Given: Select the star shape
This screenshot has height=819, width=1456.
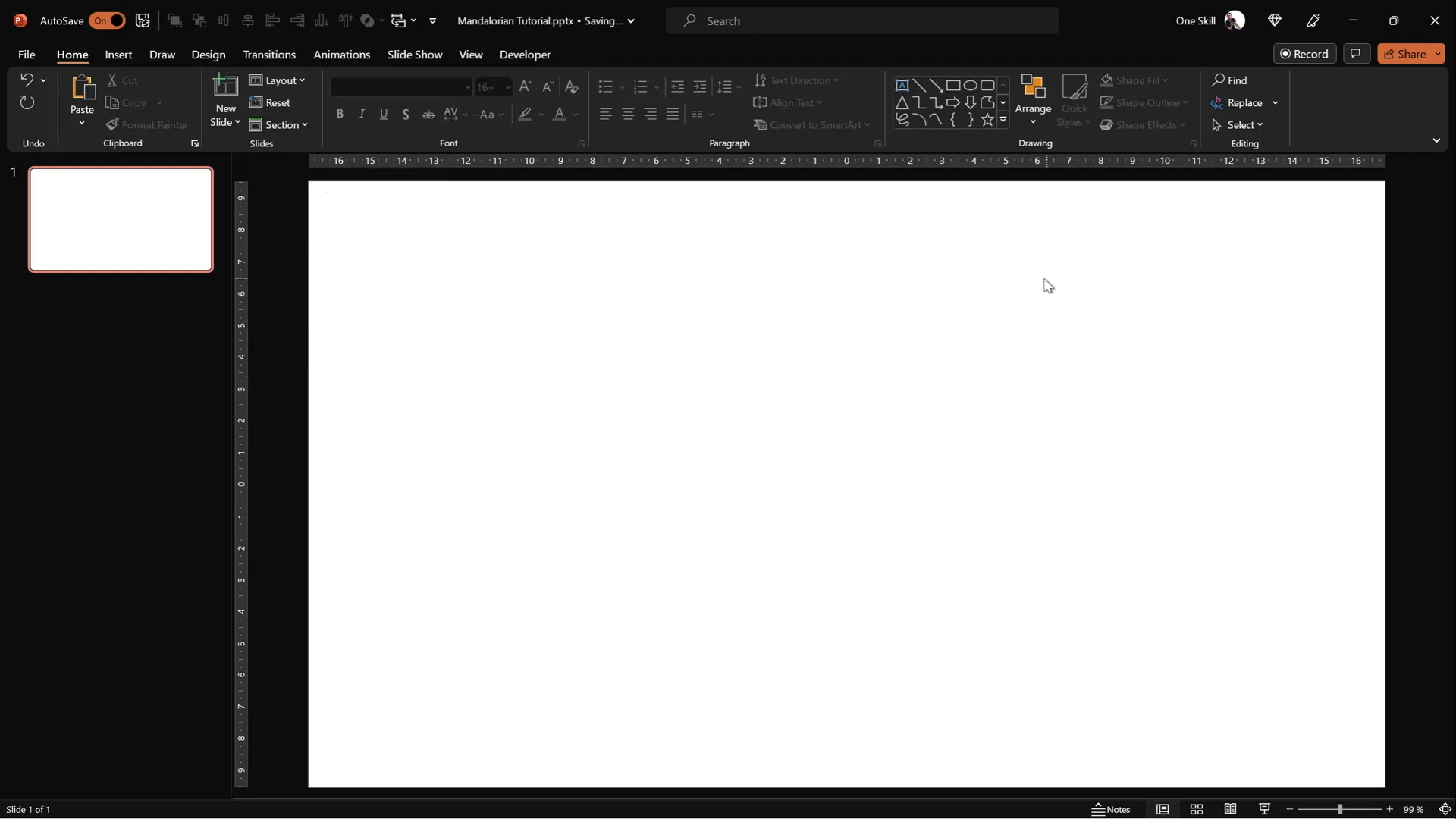Looking at the screenshot, I should pos(987,120).
